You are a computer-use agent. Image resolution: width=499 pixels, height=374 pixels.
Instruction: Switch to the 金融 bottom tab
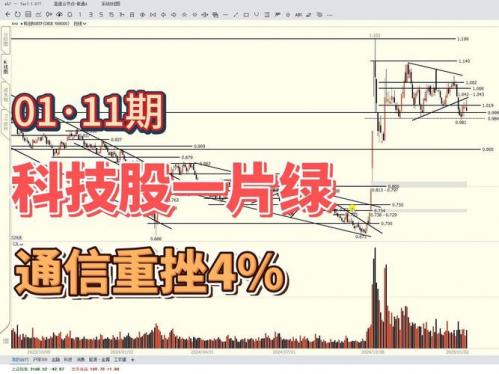(55, 360)
